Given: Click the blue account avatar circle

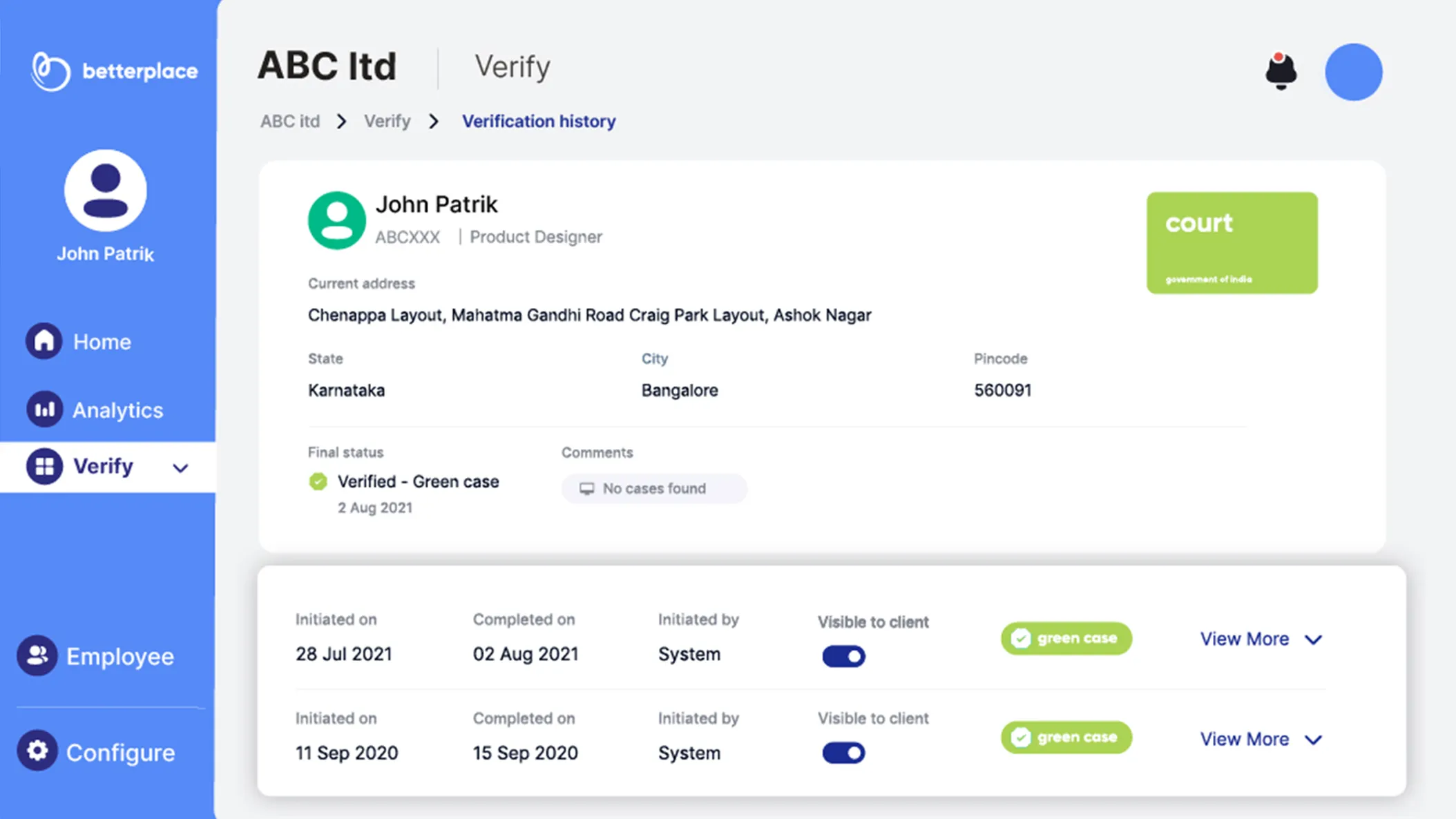Looking at the screenshot, I should 1353,72.
